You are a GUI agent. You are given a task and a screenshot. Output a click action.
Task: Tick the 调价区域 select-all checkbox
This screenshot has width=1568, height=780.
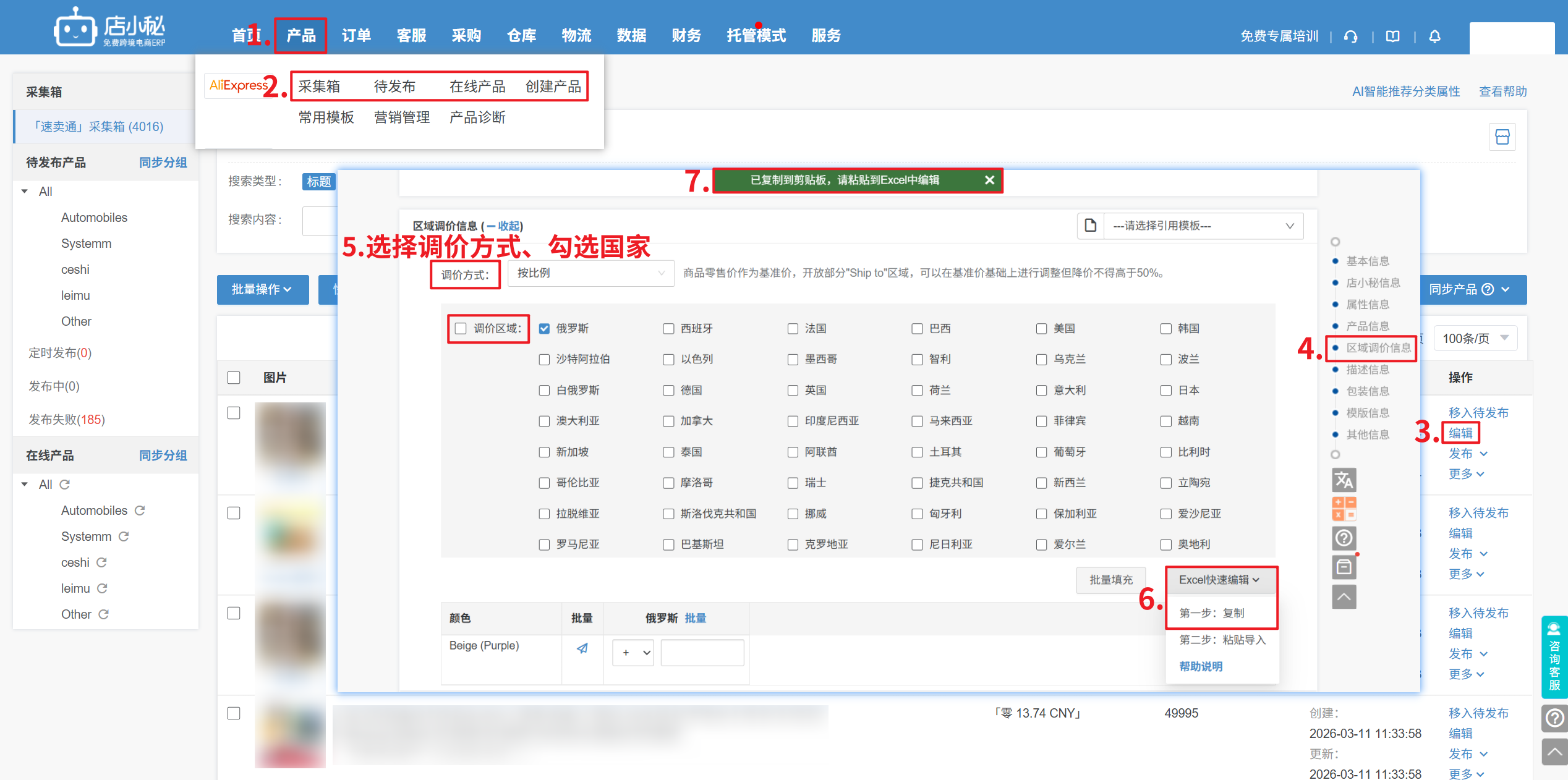pos(461,328)
